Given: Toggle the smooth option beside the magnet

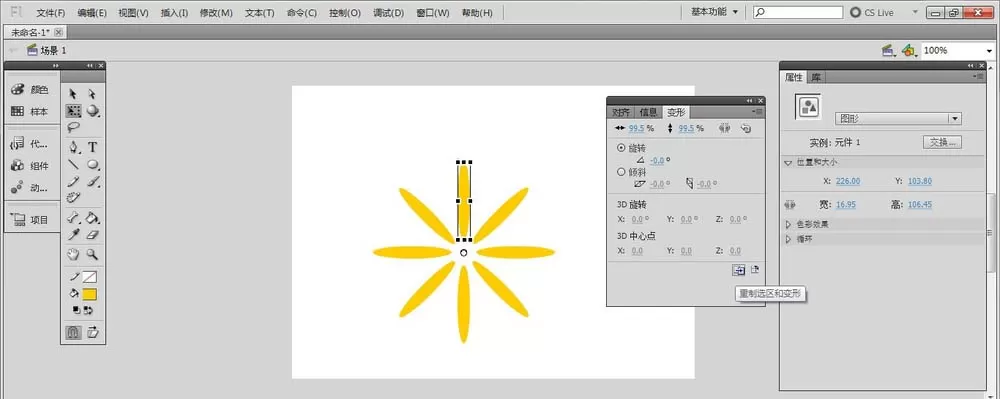Looking at the screenshot, I should tap(93, 332).
